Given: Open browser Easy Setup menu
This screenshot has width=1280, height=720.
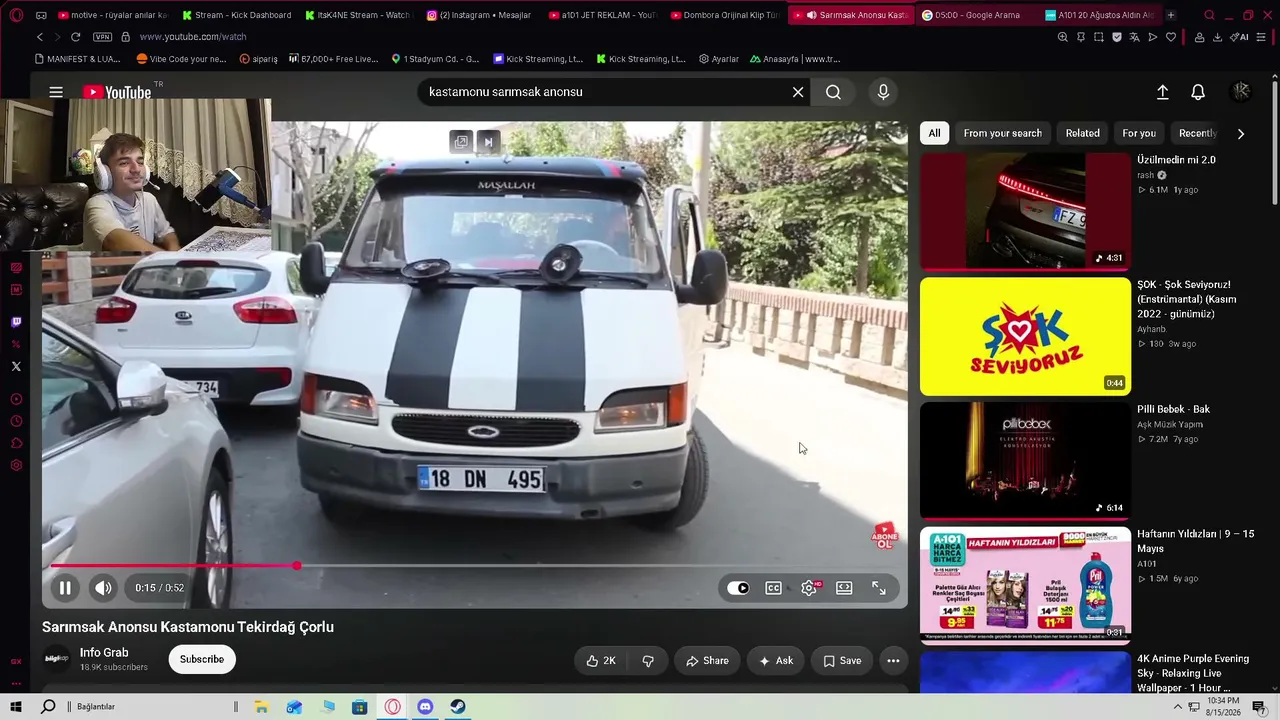Looking at the screenshot, I should coord(1261,37).
